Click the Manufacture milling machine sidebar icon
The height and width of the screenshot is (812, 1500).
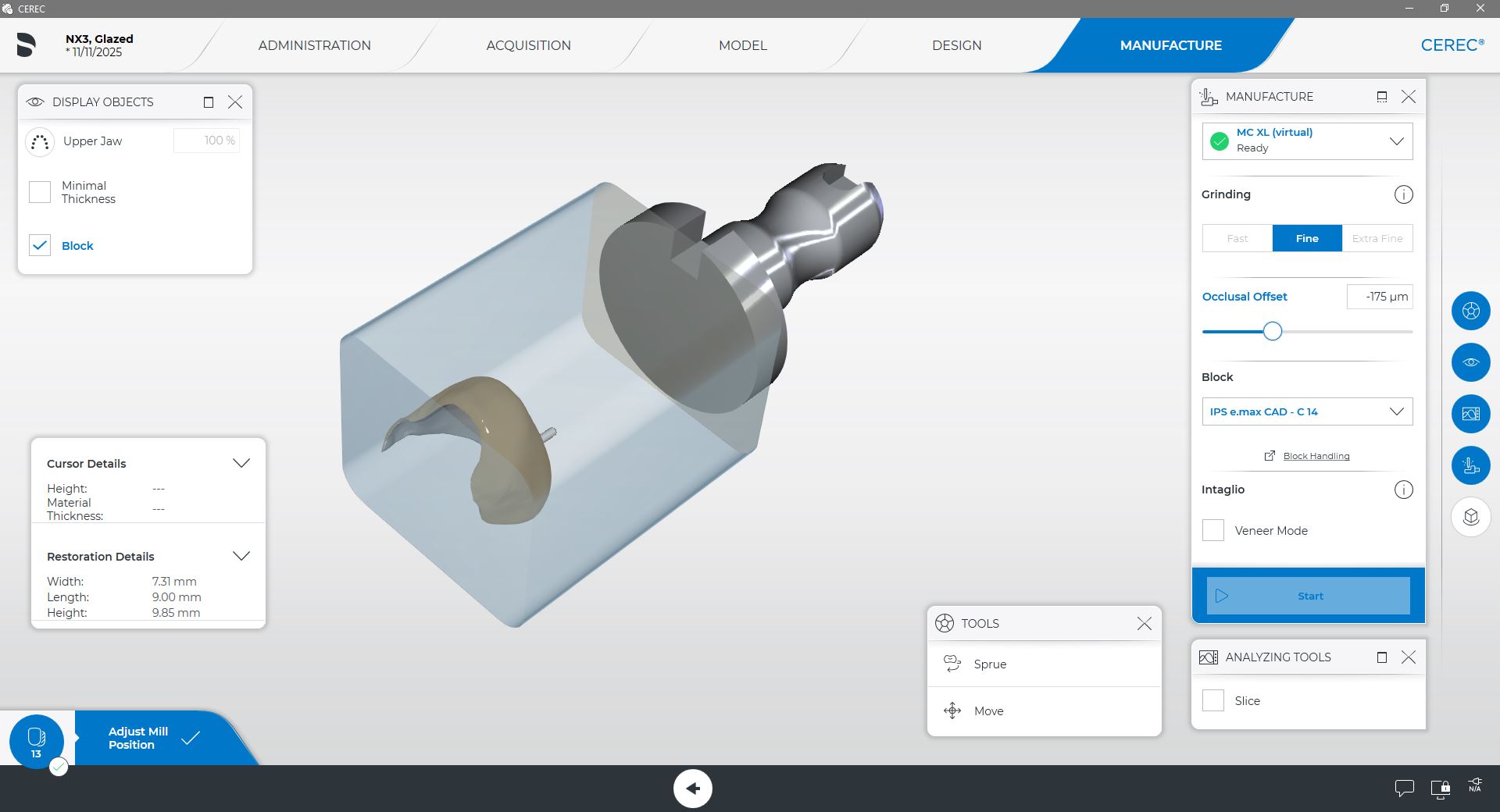(x=1470, y=465)
